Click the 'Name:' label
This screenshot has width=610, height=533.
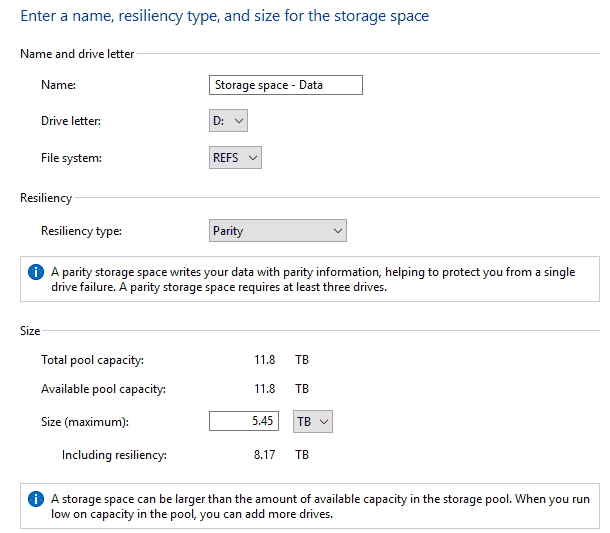point(58,85)
